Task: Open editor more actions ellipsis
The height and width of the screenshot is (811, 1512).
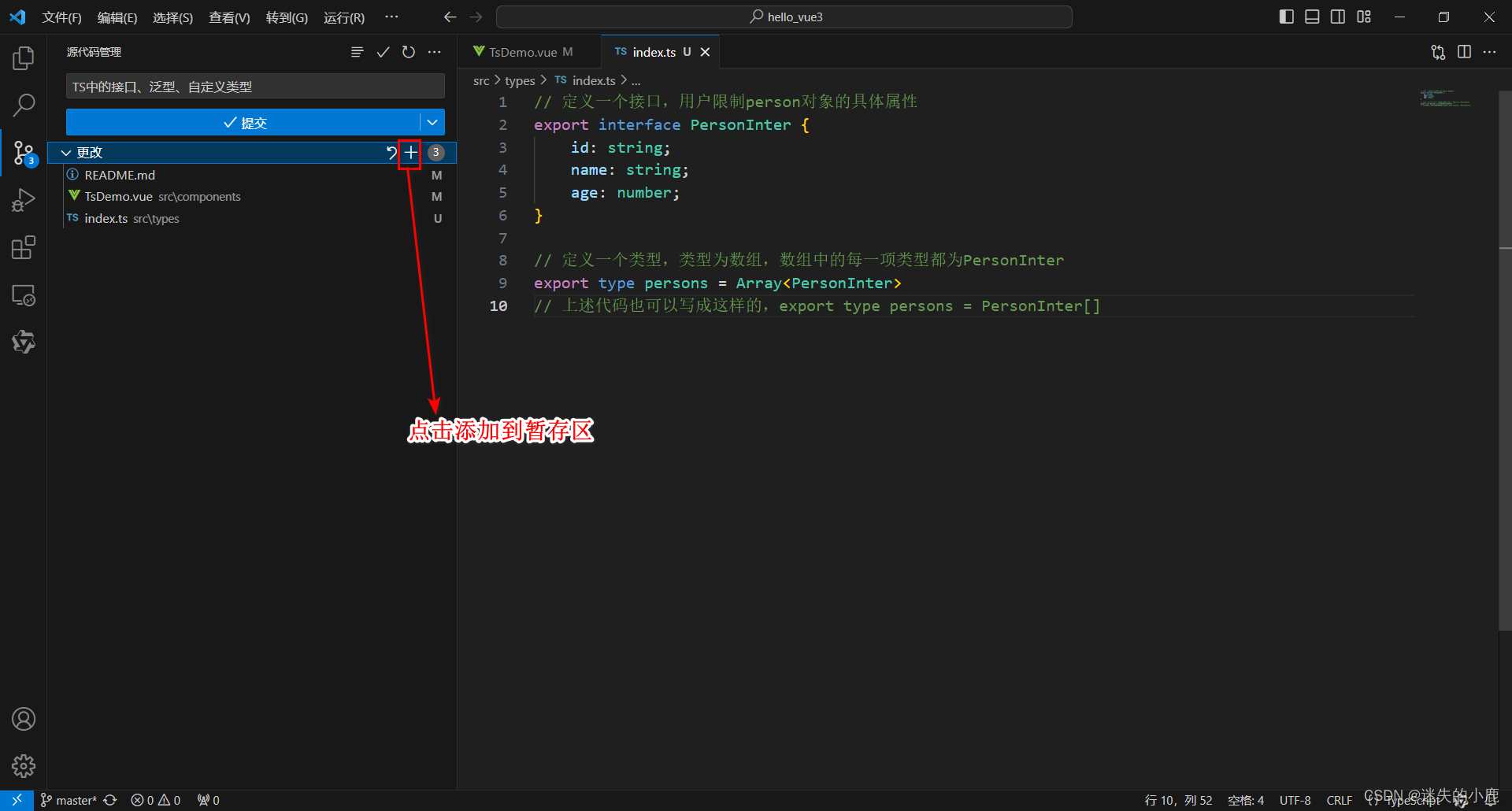Action: coord(1489,52)
